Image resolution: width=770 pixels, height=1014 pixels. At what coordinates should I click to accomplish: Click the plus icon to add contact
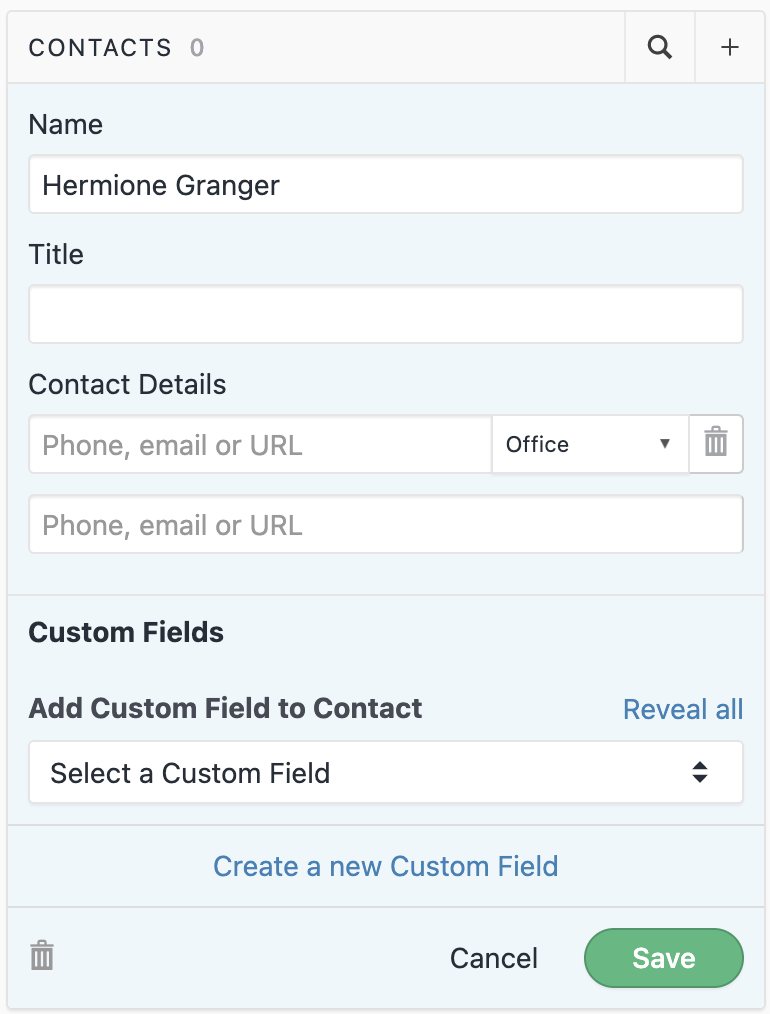731,47
